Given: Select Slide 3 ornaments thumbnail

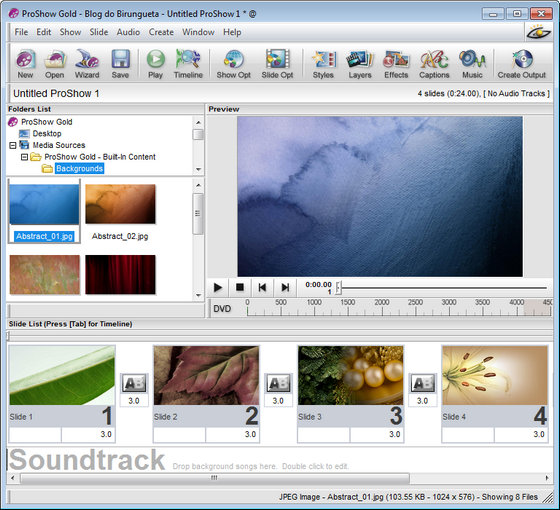Looking at the screenshot, I should click(351, 375).
